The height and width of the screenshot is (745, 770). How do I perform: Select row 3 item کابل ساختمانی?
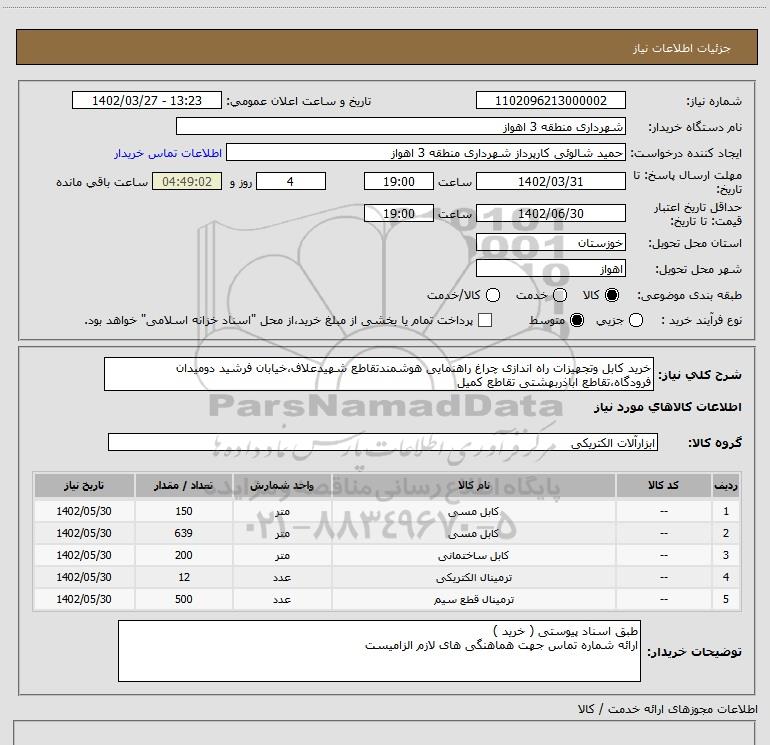(x=473, y=555)
